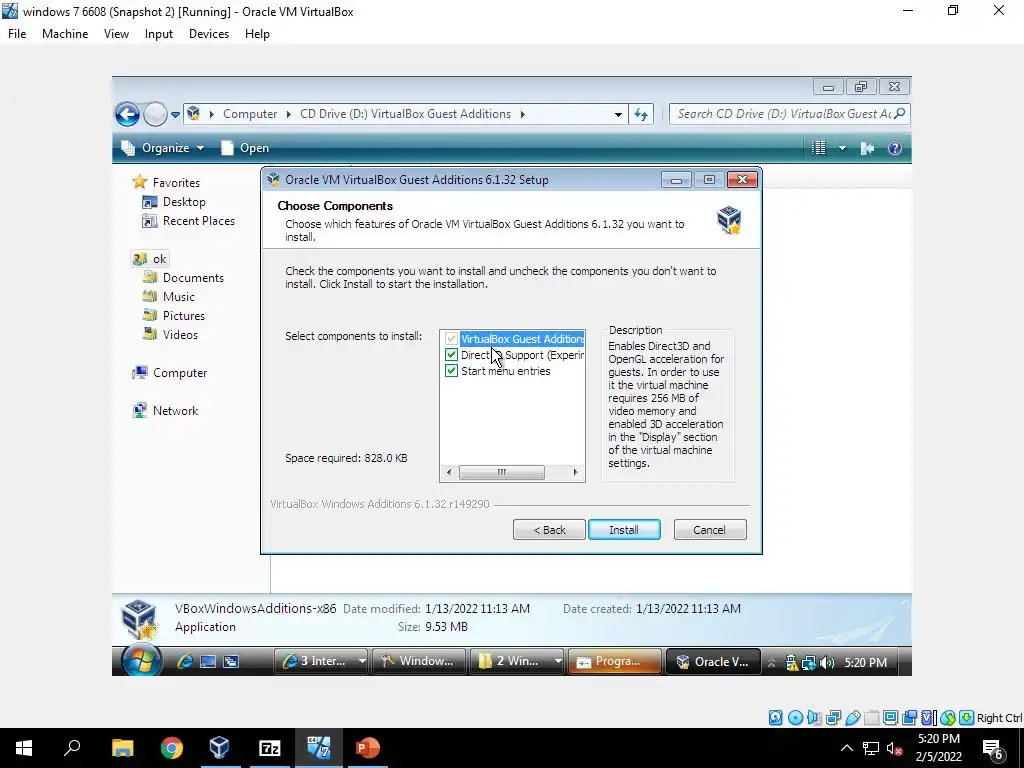Launch Internet Explorer from guest quick launch

(x=185, y=662)
